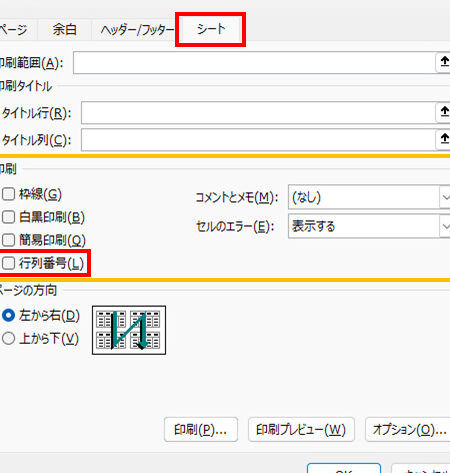Enable the 行列番号 checkbox

point(8,263)
